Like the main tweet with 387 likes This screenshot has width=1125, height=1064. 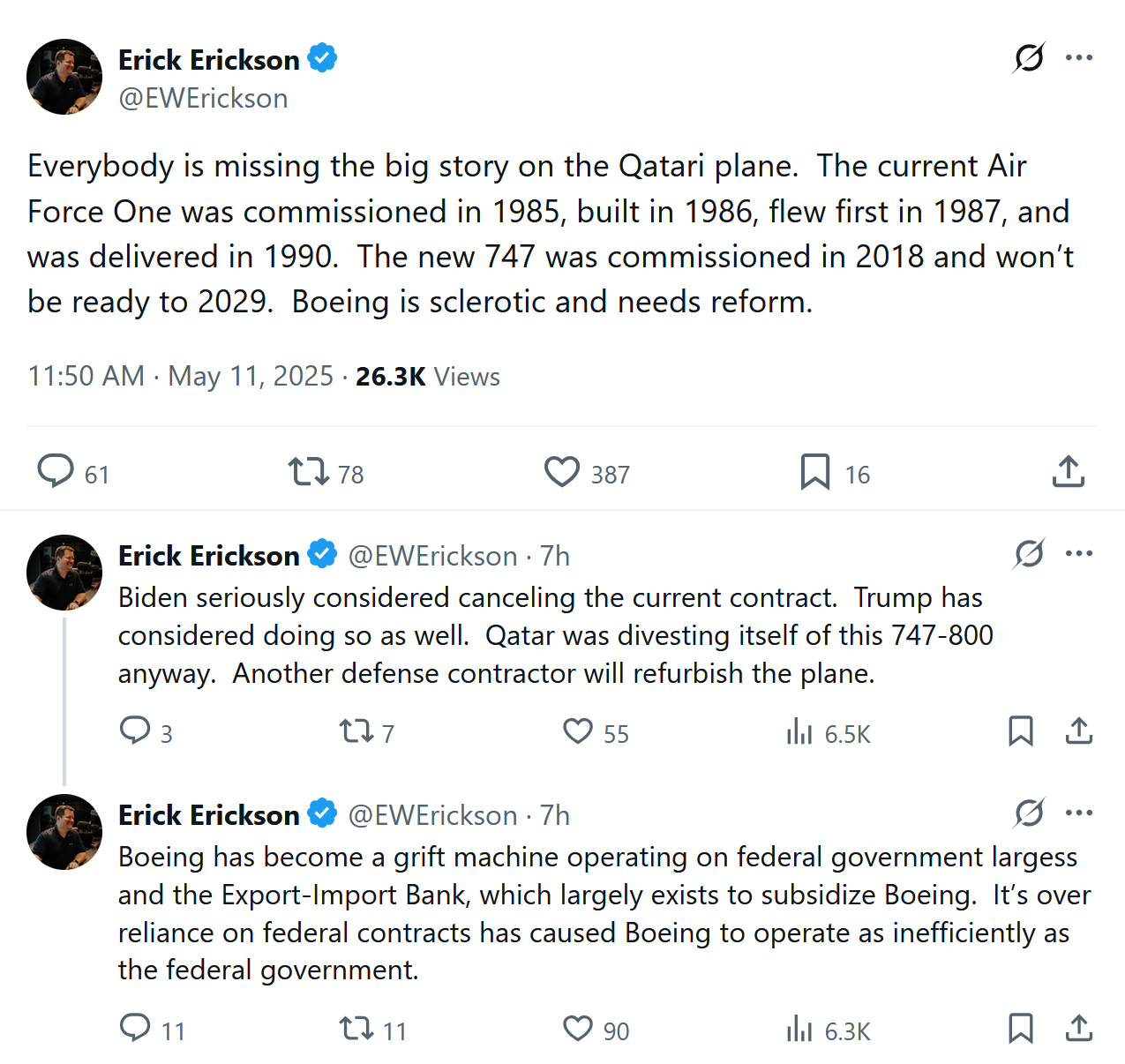point(562,472)
